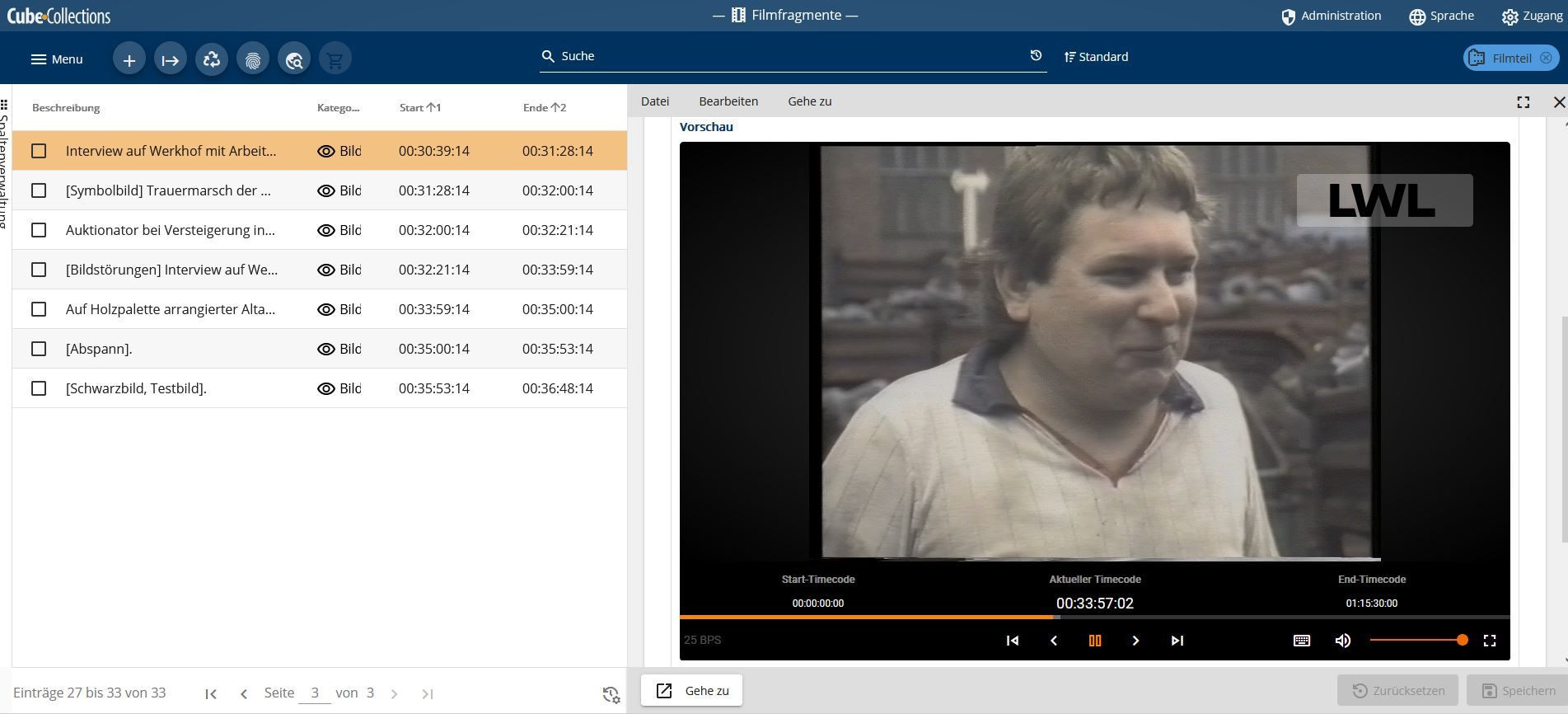Open keyboard shortcuts in video player
Viewport: 1568px width, 714px height.
point(1302,641)
